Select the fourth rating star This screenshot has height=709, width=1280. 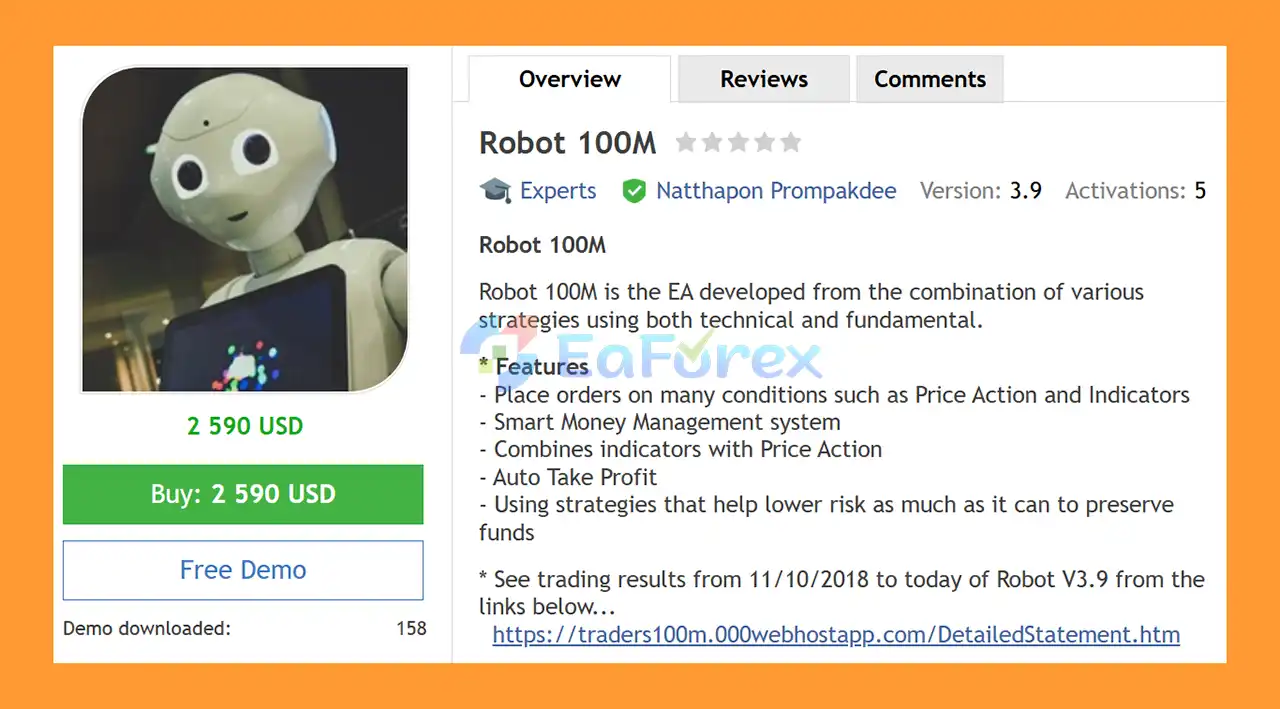[x=764, y=142]
